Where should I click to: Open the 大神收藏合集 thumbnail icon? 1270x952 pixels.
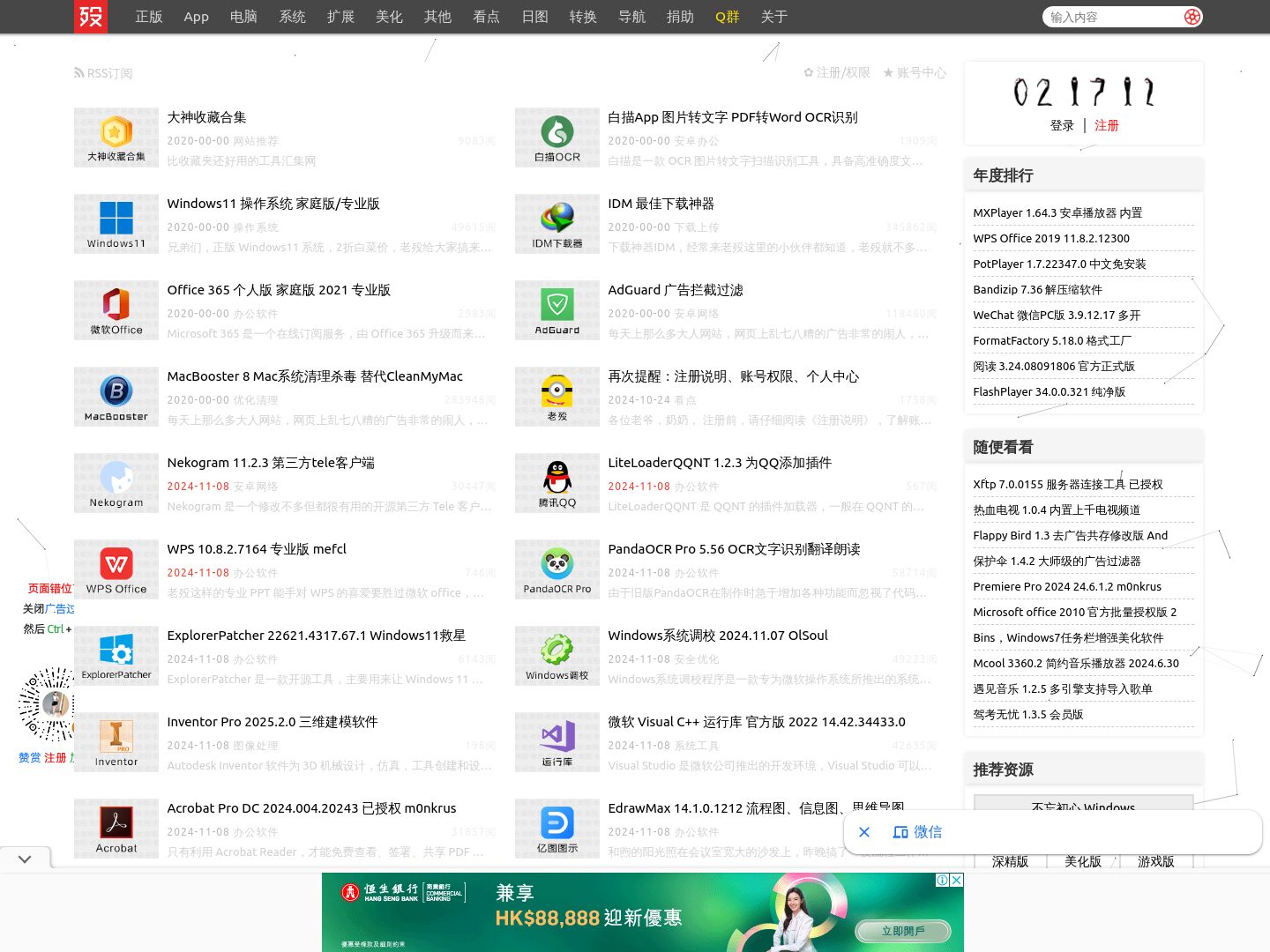pyautogui.click(x=116, y=138)
